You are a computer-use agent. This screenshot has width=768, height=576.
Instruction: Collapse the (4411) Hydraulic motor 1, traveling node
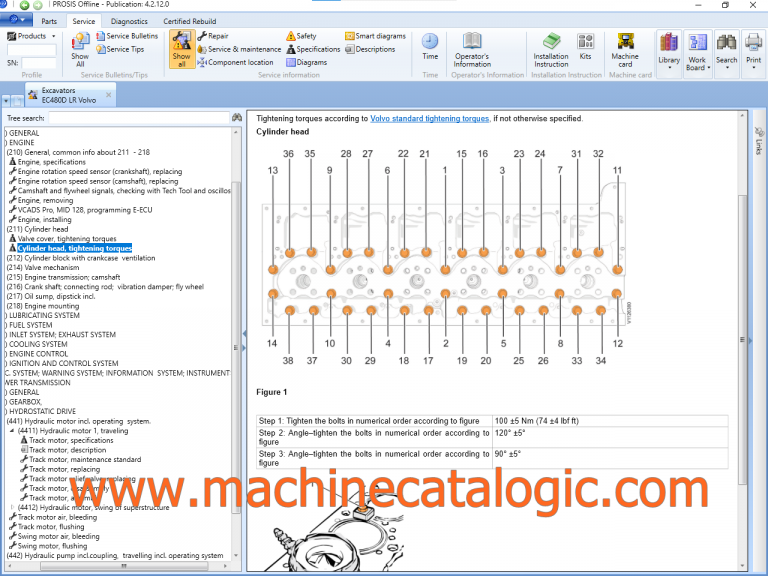click(12, 431)
